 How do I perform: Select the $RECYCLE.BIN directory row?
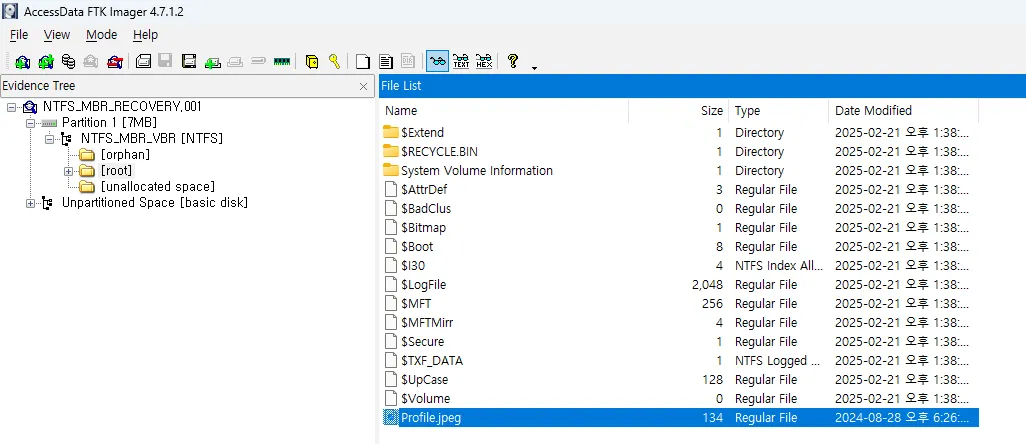click(679, 152)
